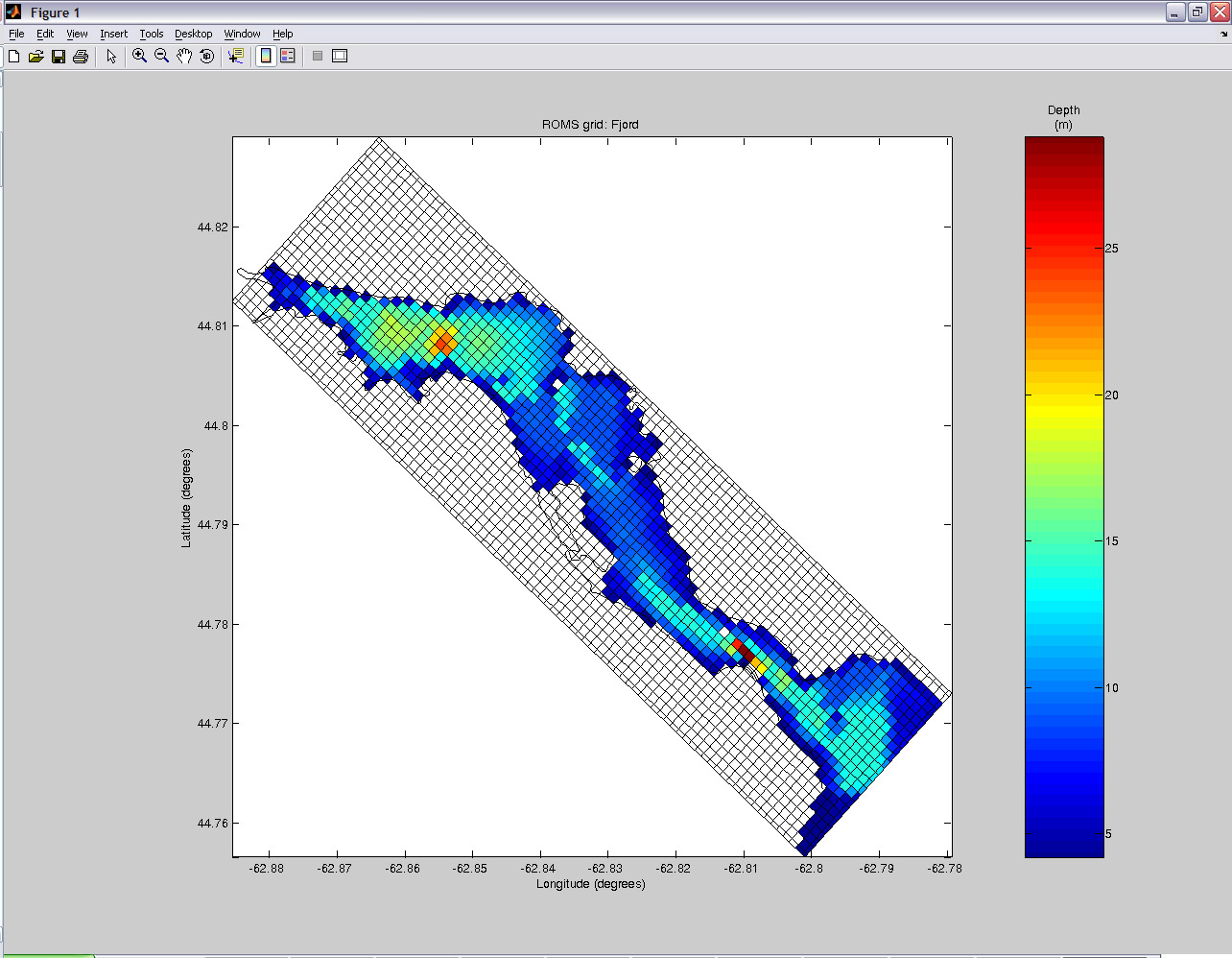
Task: Enable the Rotate 3D tool
Action: [206, 57]
